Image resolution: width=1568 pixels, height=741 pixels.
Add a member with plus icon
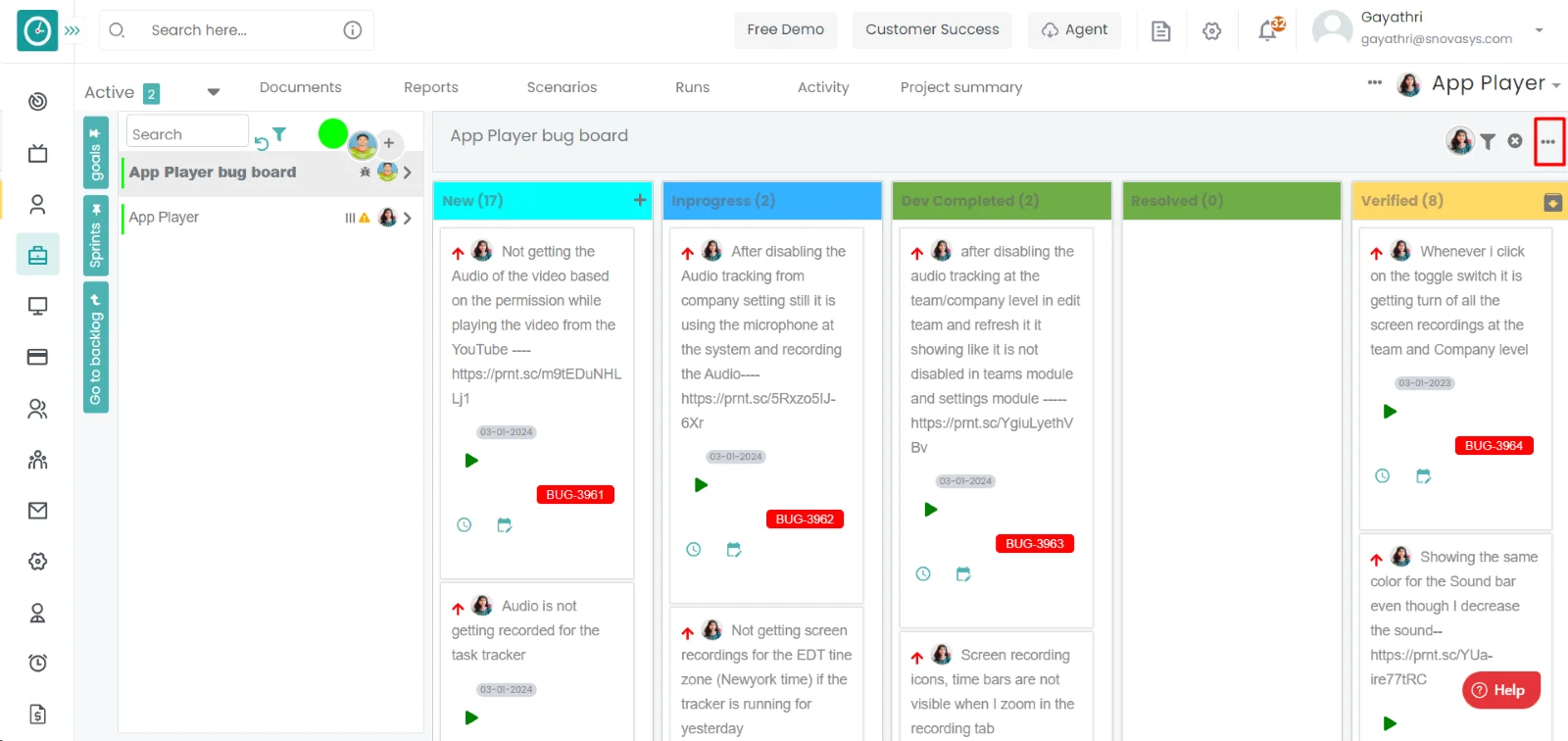point(389,143)
